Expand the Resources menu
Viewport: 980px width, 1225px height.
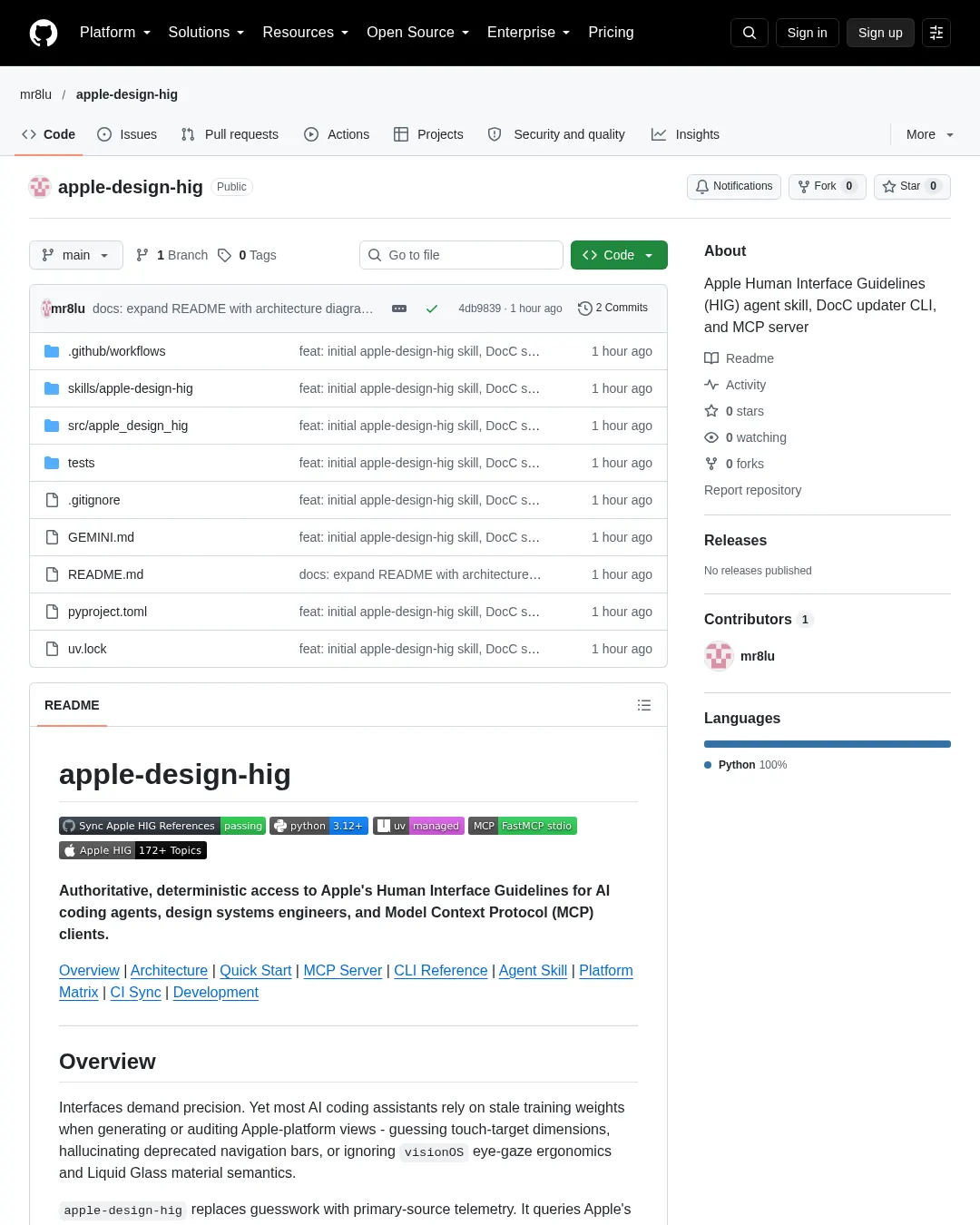tap(305, 33)
